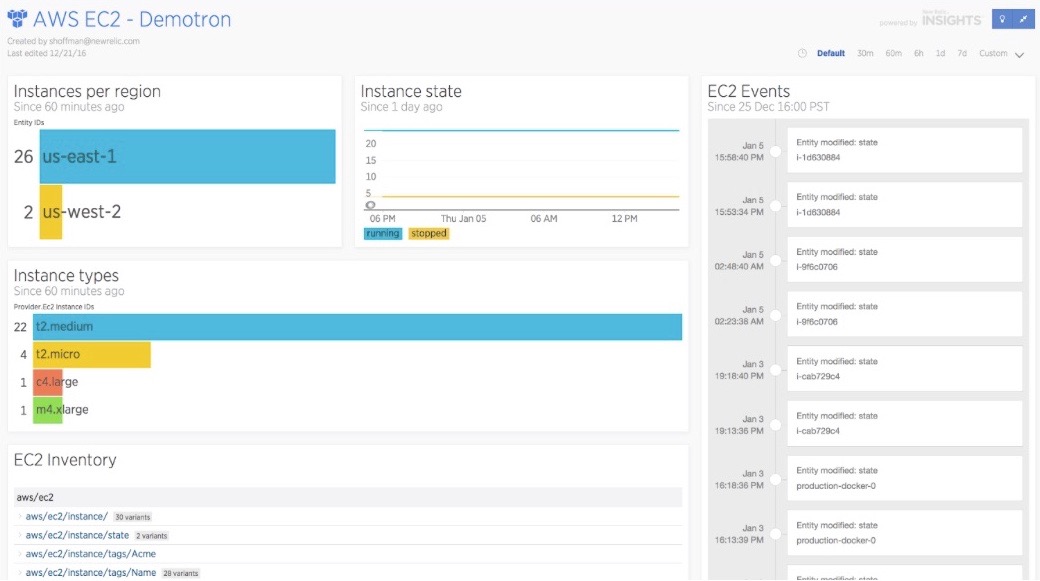
Task: Switch time range to 60m
Action: 893,53
